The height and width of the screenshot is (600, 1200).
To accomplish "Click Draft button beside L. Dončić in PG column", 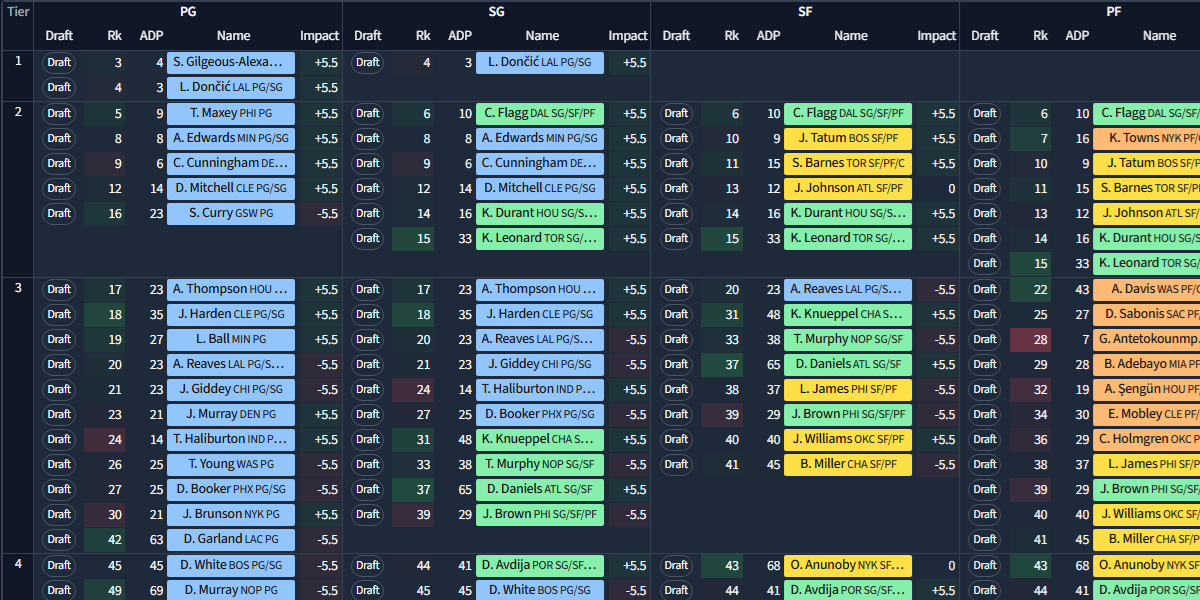I will point(59,88).
